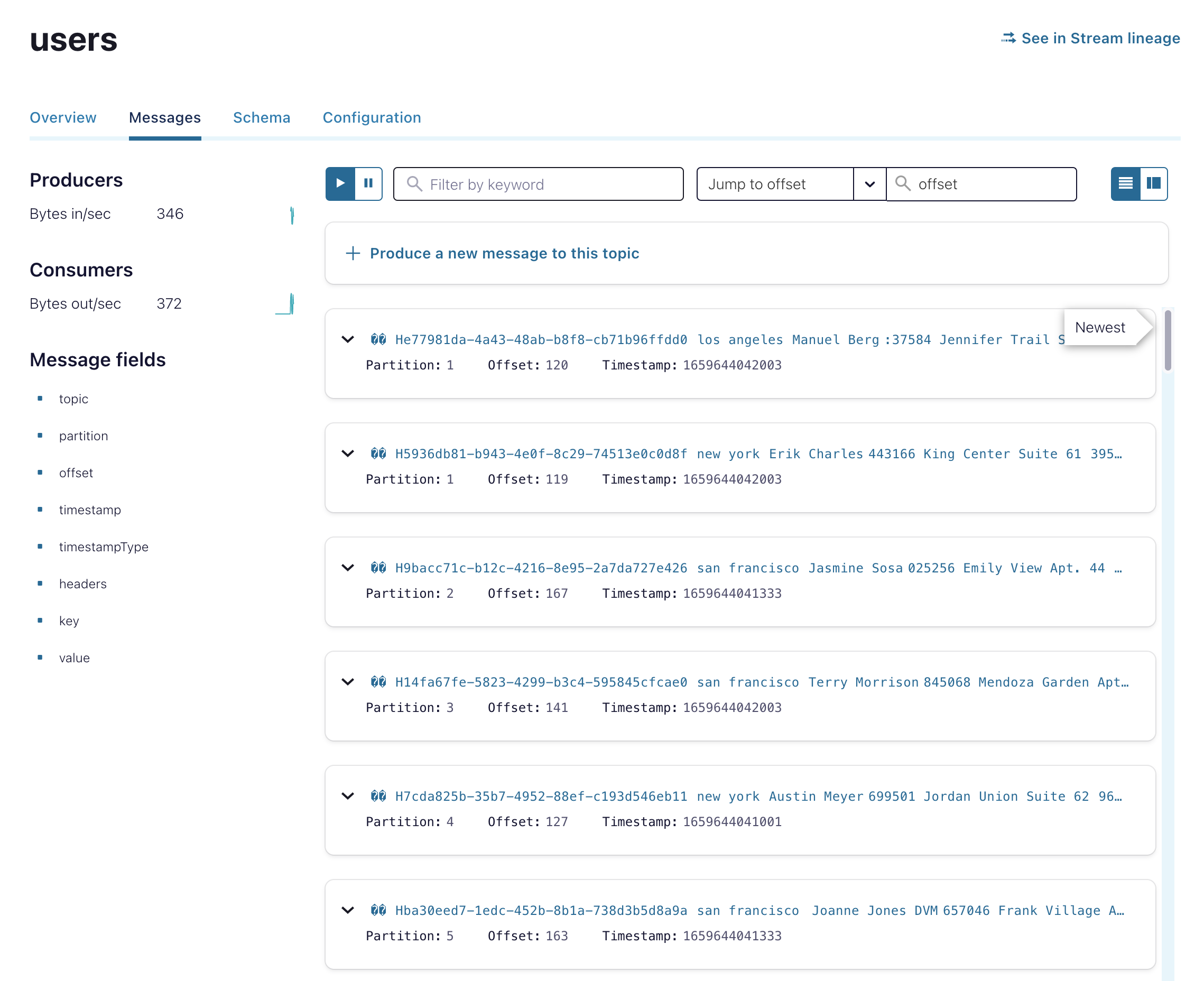Image resolution: width=1204 pixels, height=981 pixels.
Task: Open the Configuration tab
Action: [x=371, y=117]
